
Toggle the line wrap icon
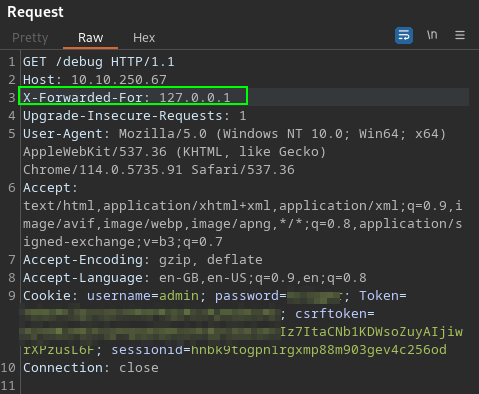coord(404,35)
